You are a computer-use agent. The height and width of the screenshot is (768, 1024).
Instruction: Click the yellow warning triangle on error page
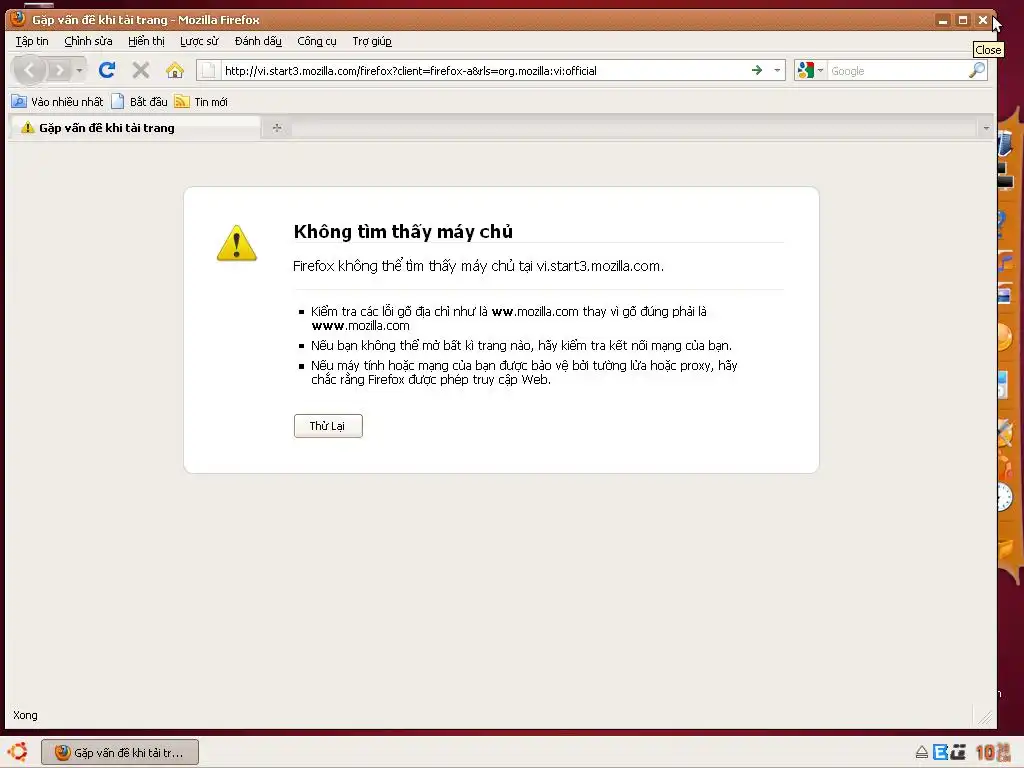coord(236,243)
